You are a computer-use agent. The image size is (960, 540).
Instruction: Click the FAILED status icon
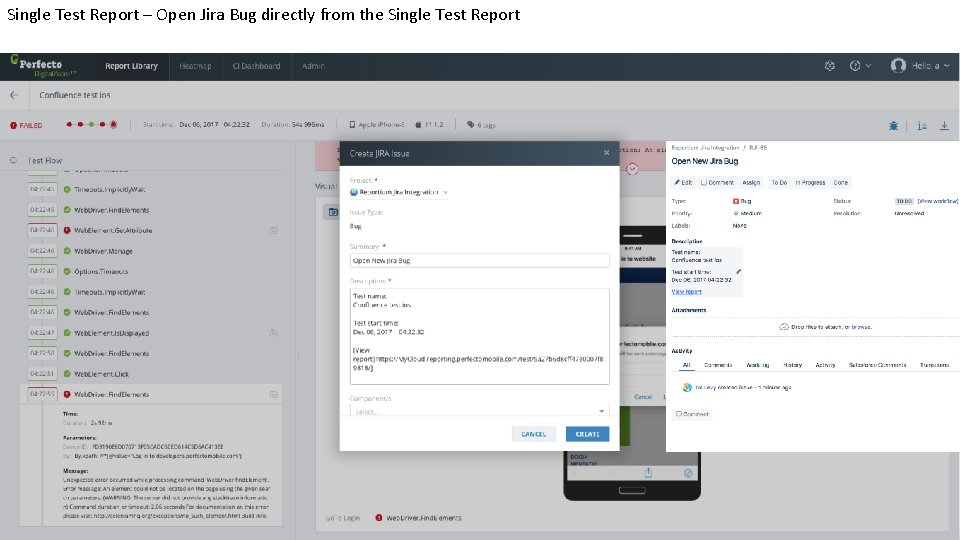(x=13, y=125)
